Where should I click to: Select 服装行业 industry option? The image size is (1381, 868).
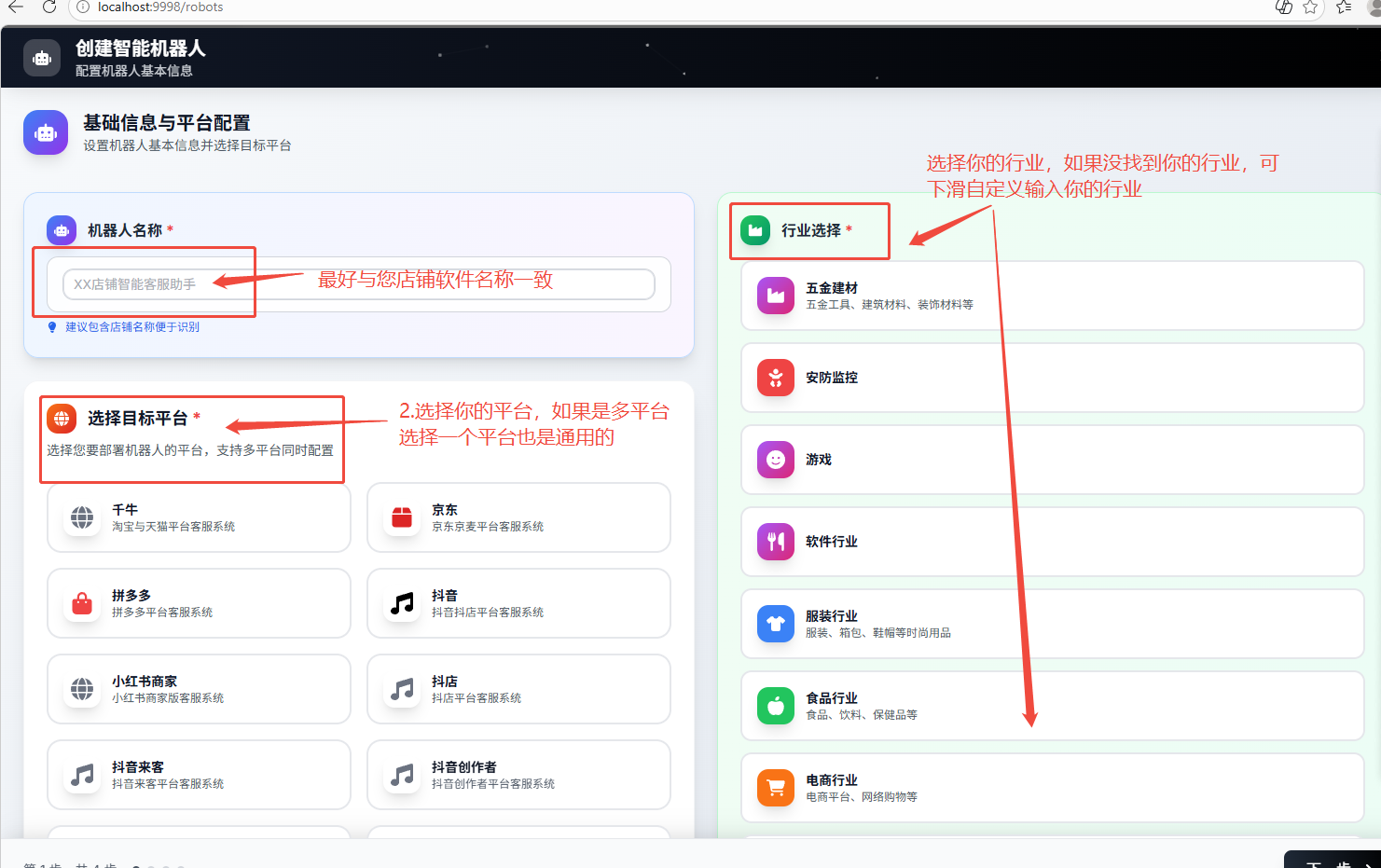pyautogui.click(x=1052, y=624)
